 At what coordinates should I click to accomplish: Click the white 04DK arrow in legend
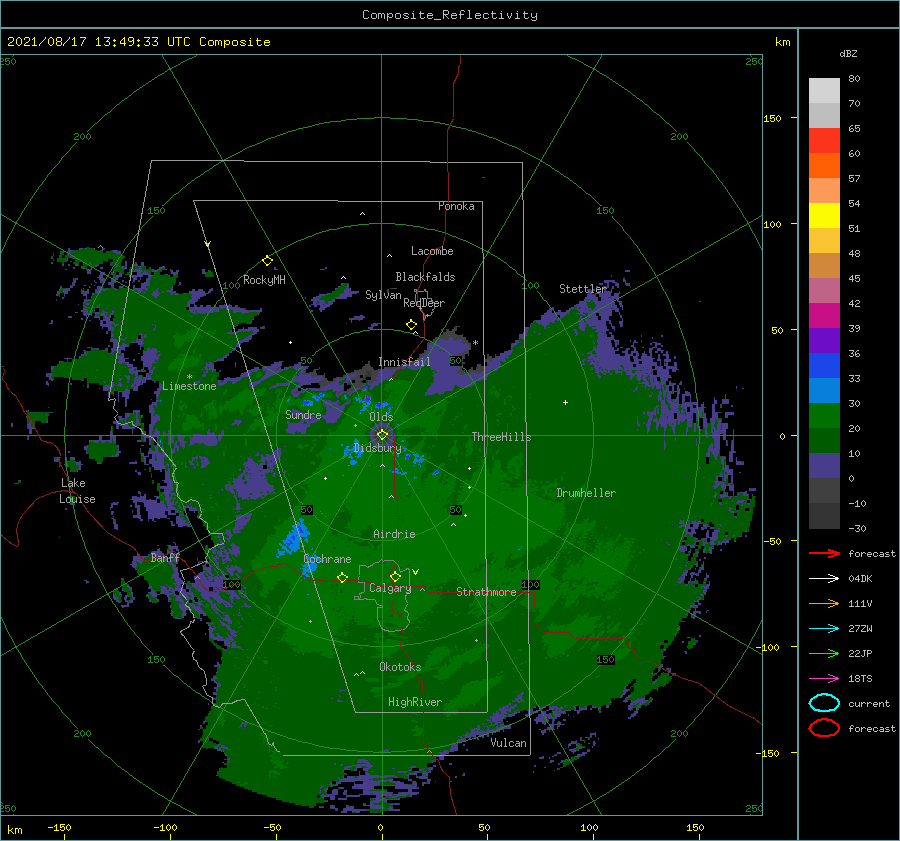click(x=824, y=578)
